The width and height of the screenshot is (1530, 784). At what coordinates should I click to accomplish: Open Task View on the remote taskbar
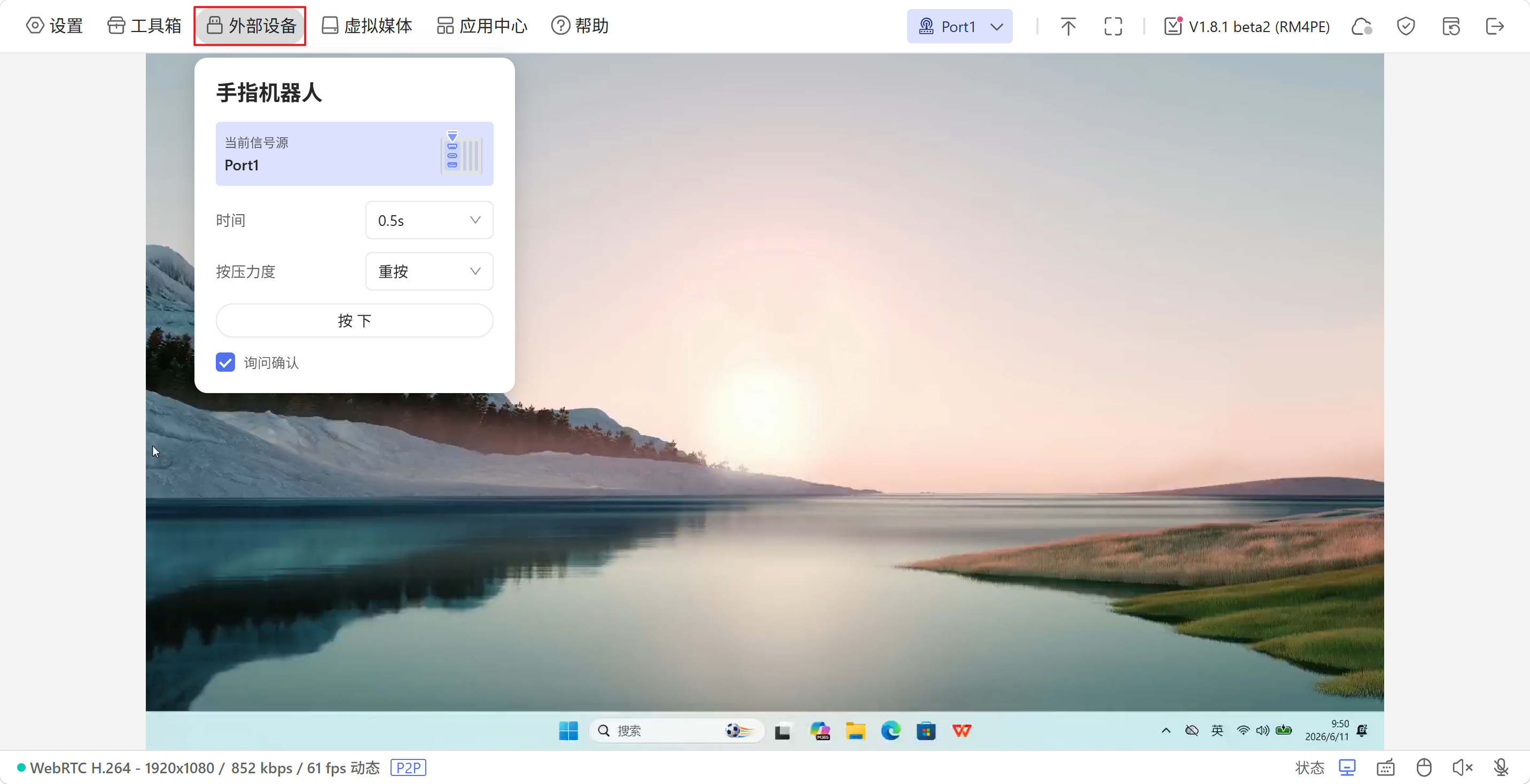(x=782, y=731)
